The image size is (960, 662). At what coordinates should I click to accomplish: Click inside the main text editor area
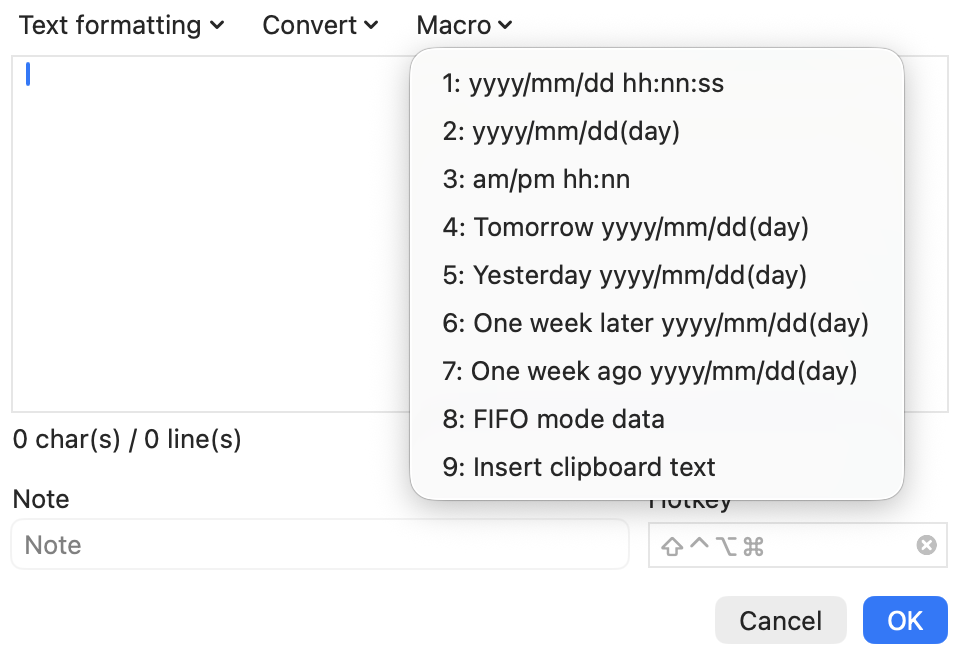pos(211,234)
